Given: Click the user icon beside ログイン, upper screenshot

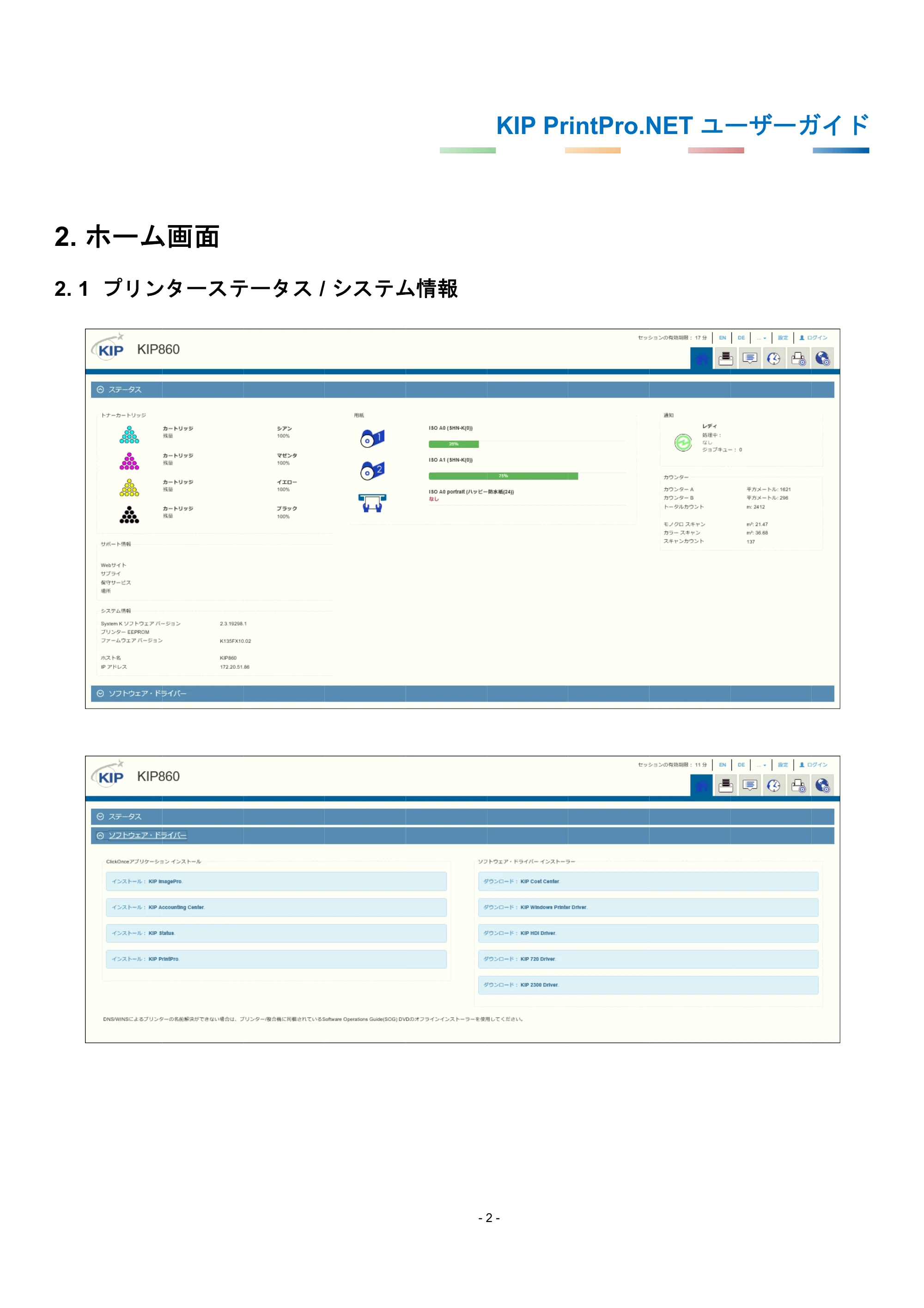Looking at the screenshot, I should [x=802, y=338].
